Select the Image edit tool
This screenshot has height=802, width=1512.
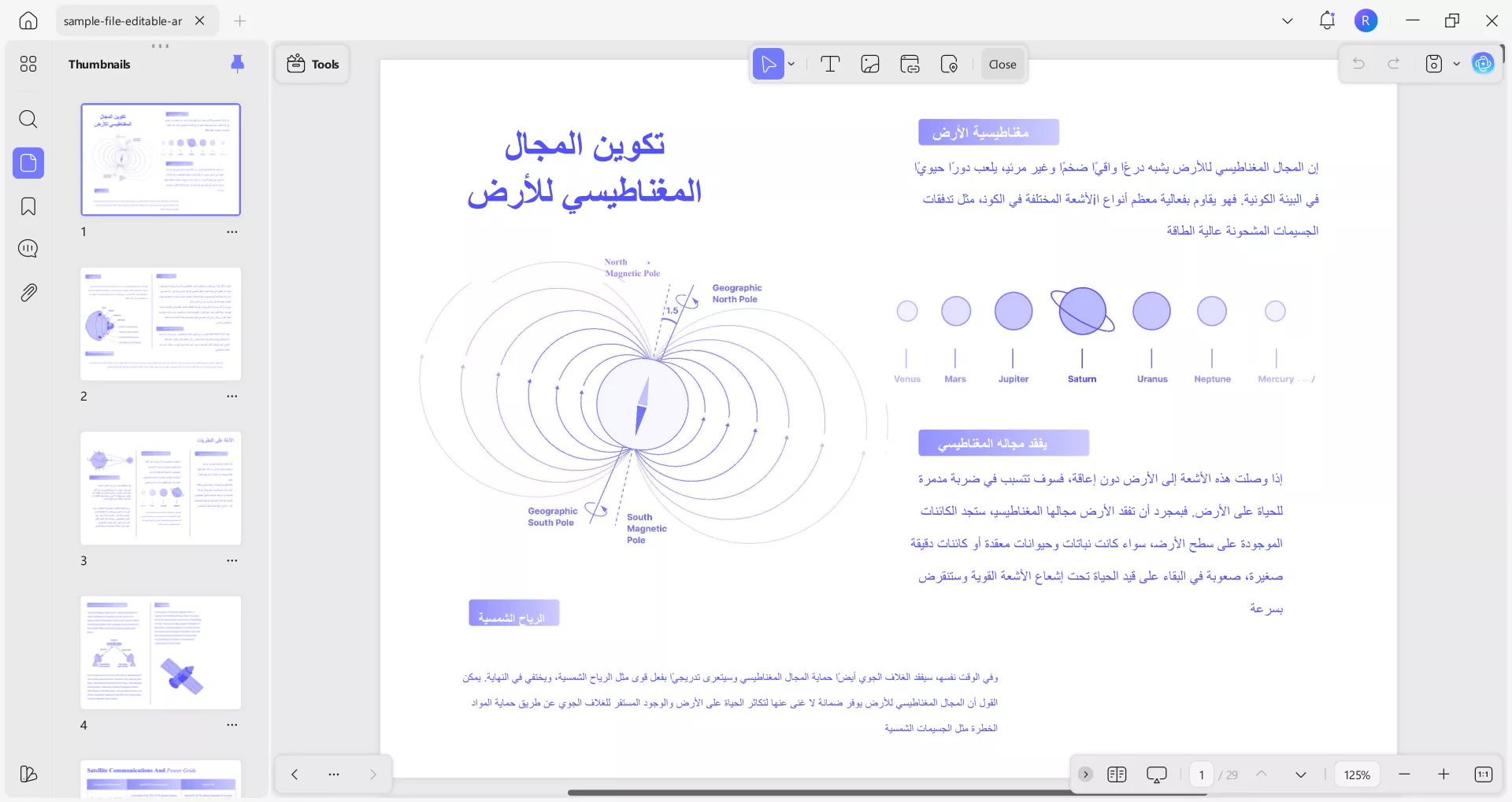tap(870, 64)
